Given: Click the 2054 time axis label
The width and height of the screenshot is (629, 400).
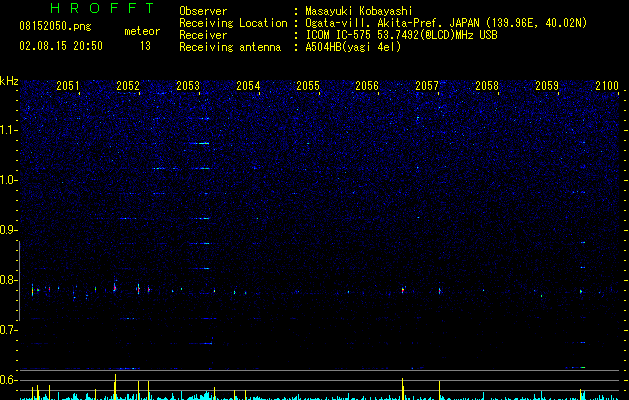Looking at the screenshot, I should pyautogui.click(x=248, y=85).
